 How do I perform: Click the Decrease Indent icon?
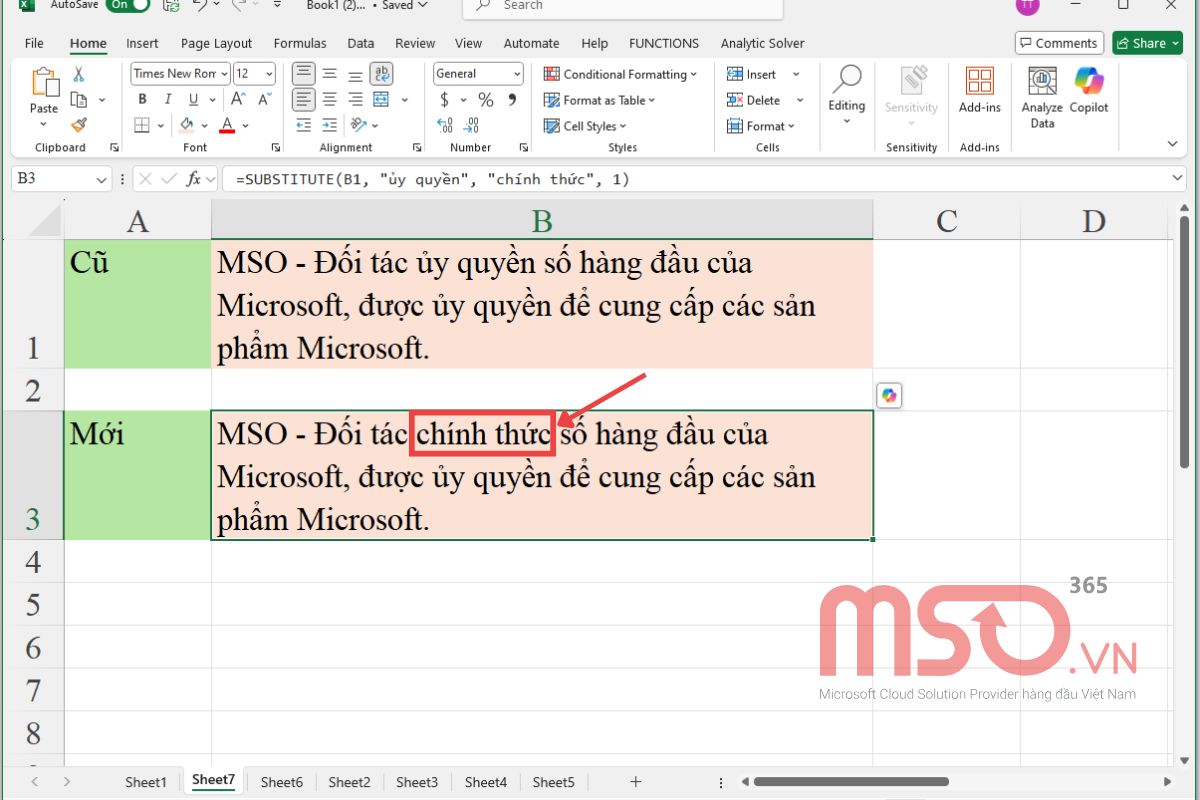[303, 126]
